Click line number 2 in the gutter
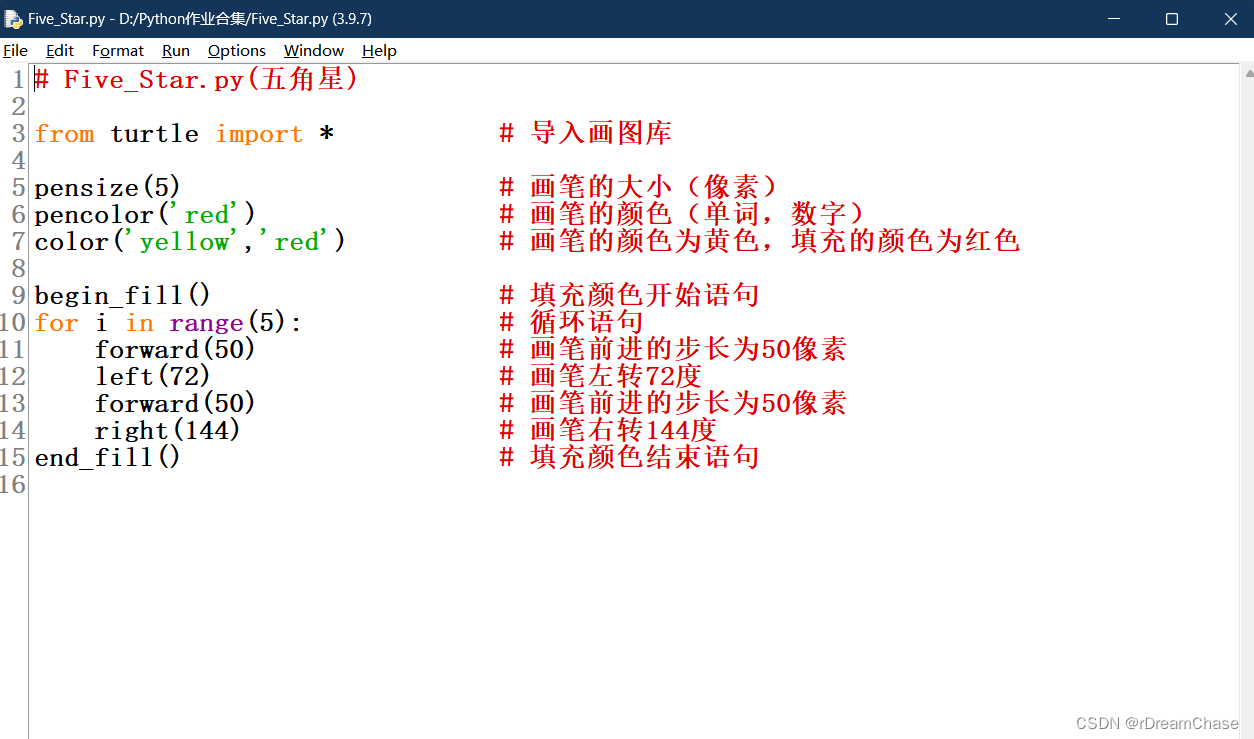The height and width of the screenshot is (739, 1254). (19, 107)
